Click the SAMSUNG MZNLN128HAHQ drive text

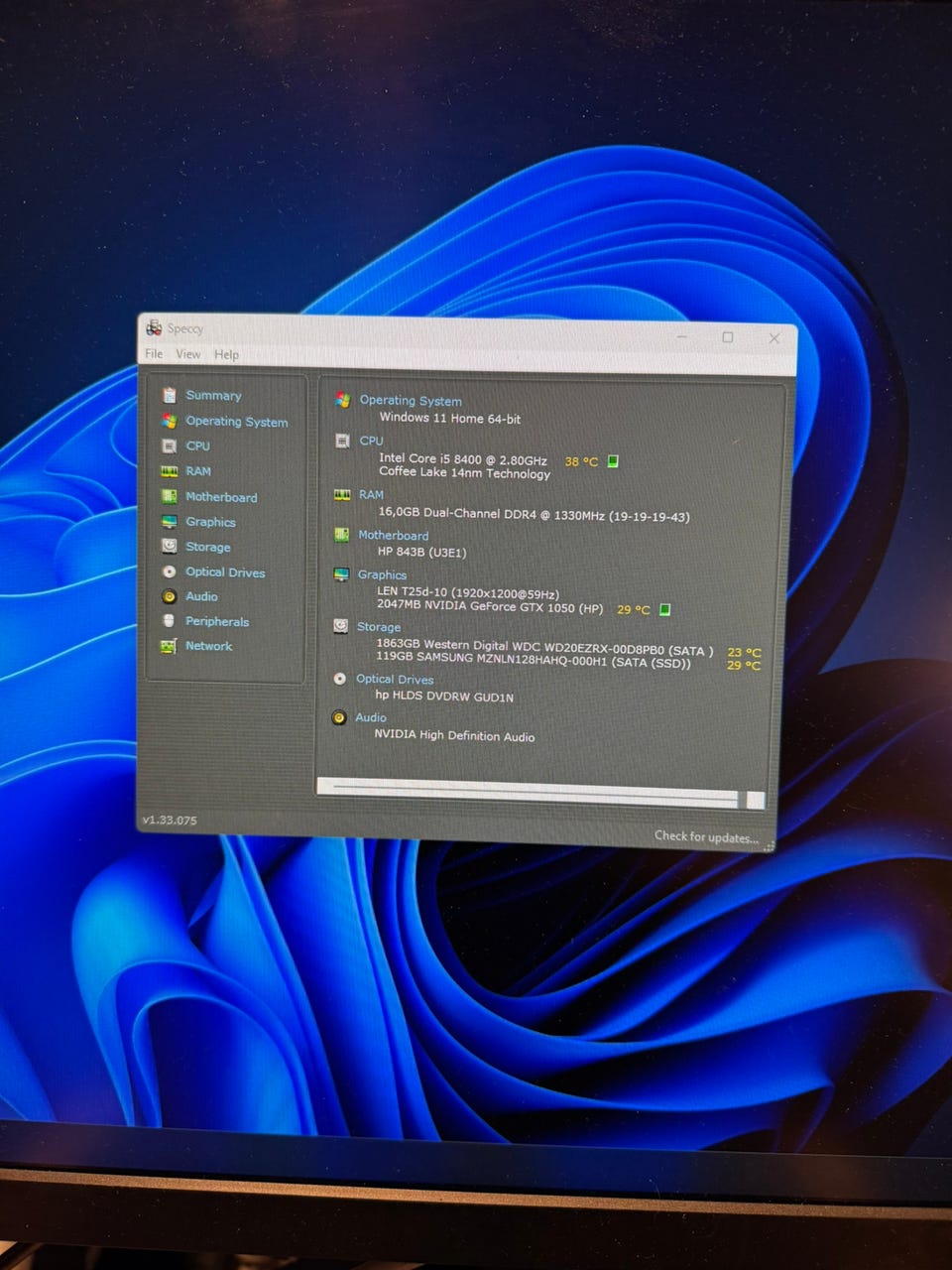pos(534,660)
